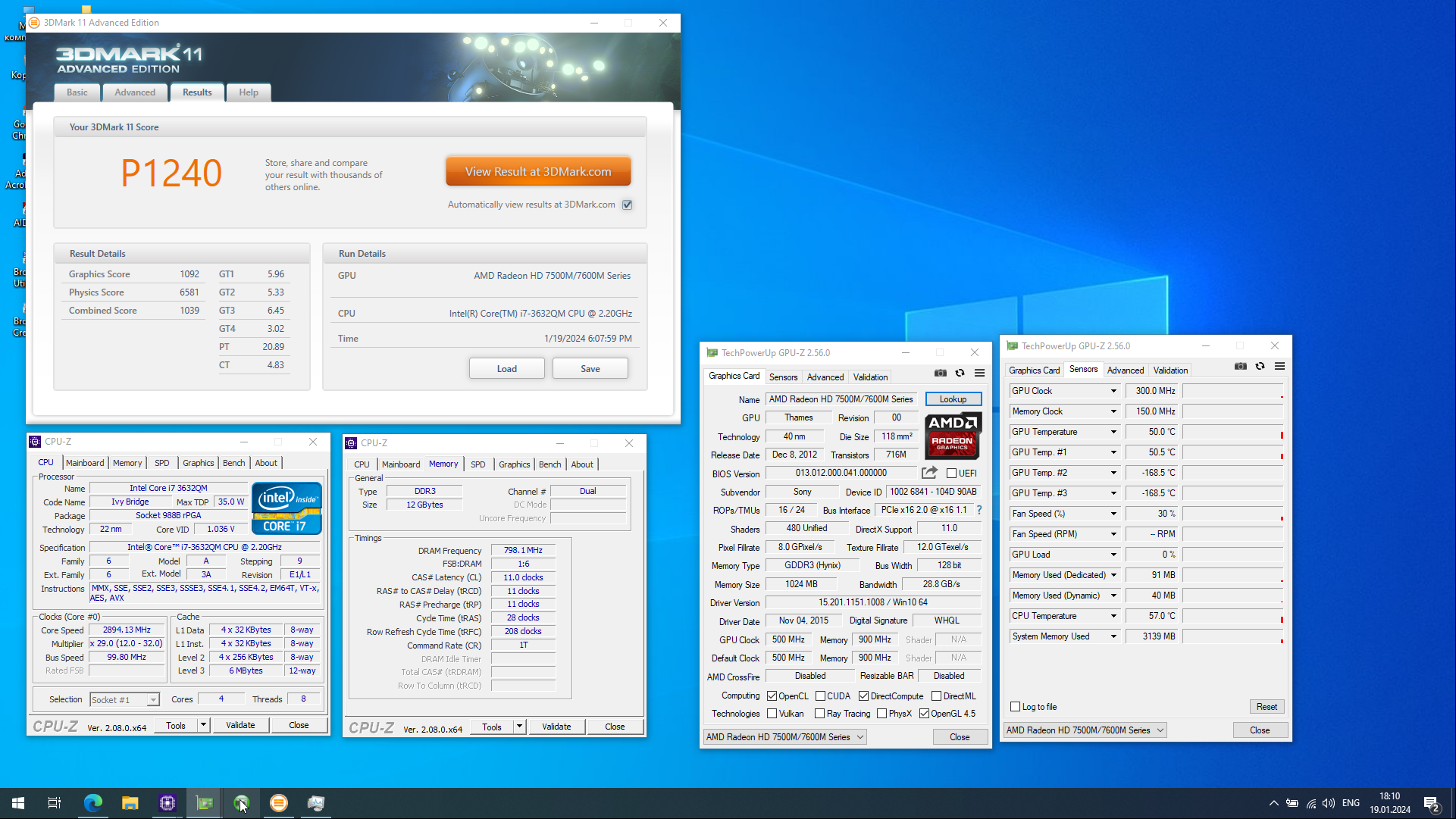Screen dimensions: 1456x819
Task: Click GPU Temperature sensor graph bar
Action: pyautogui.click(x=1233, y=432)
